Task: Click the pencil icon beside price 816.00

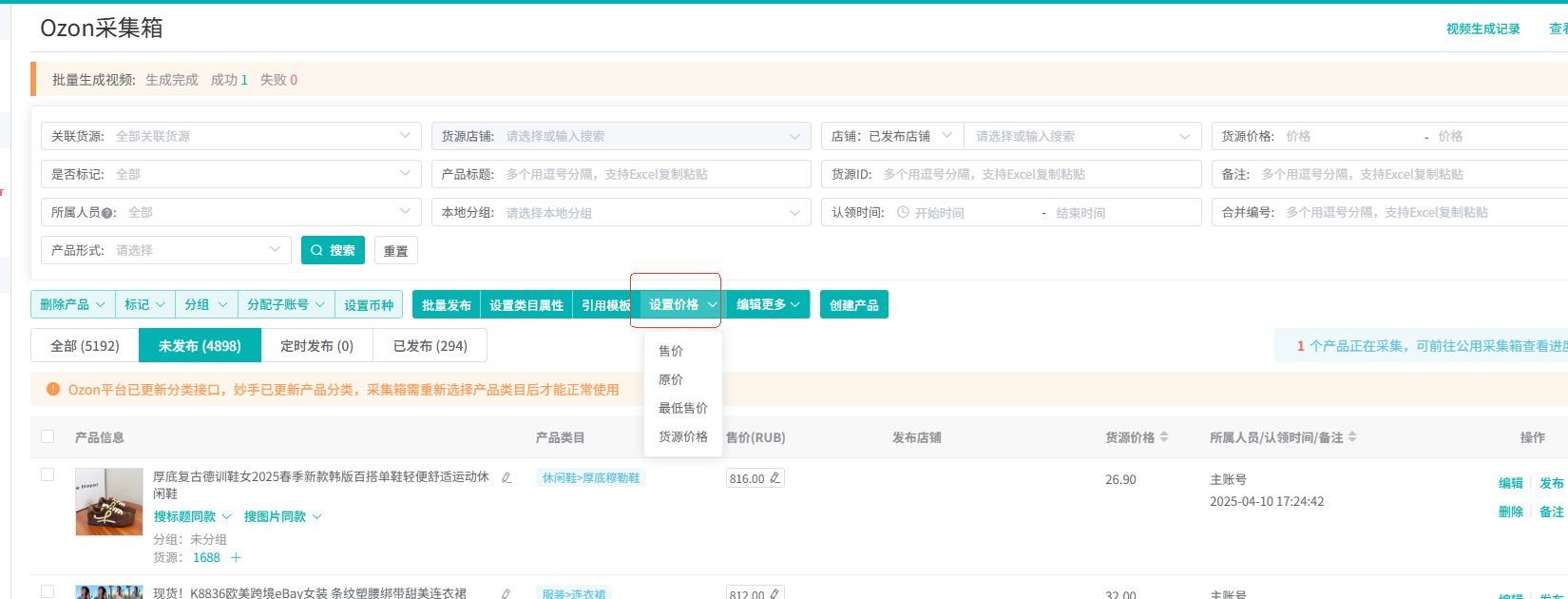Action: [x=774, y=478]
